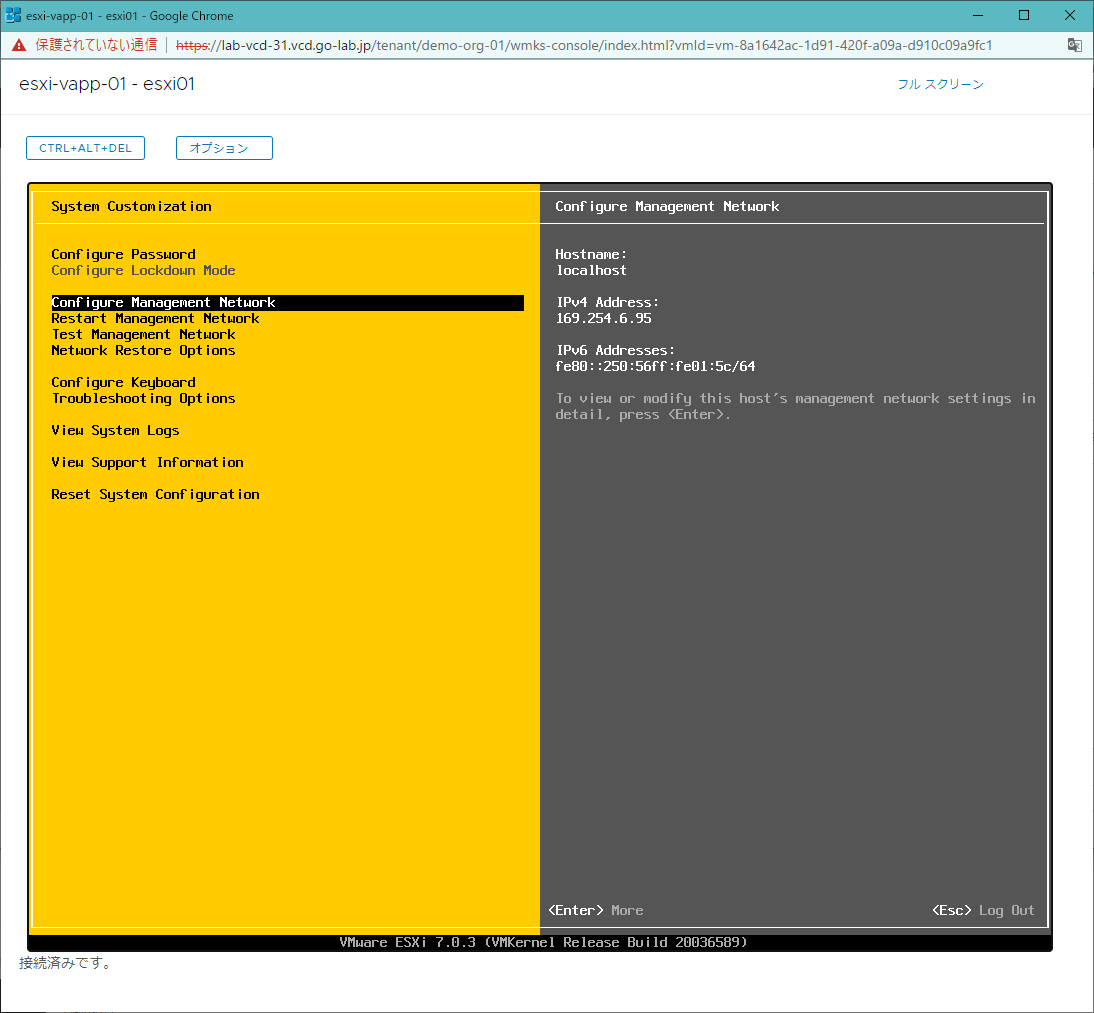Image resolution: width=1094 pixels, height=1013 pixels.
Task: Click the insecure connection warning triangle icon
Action: [19, 45]
